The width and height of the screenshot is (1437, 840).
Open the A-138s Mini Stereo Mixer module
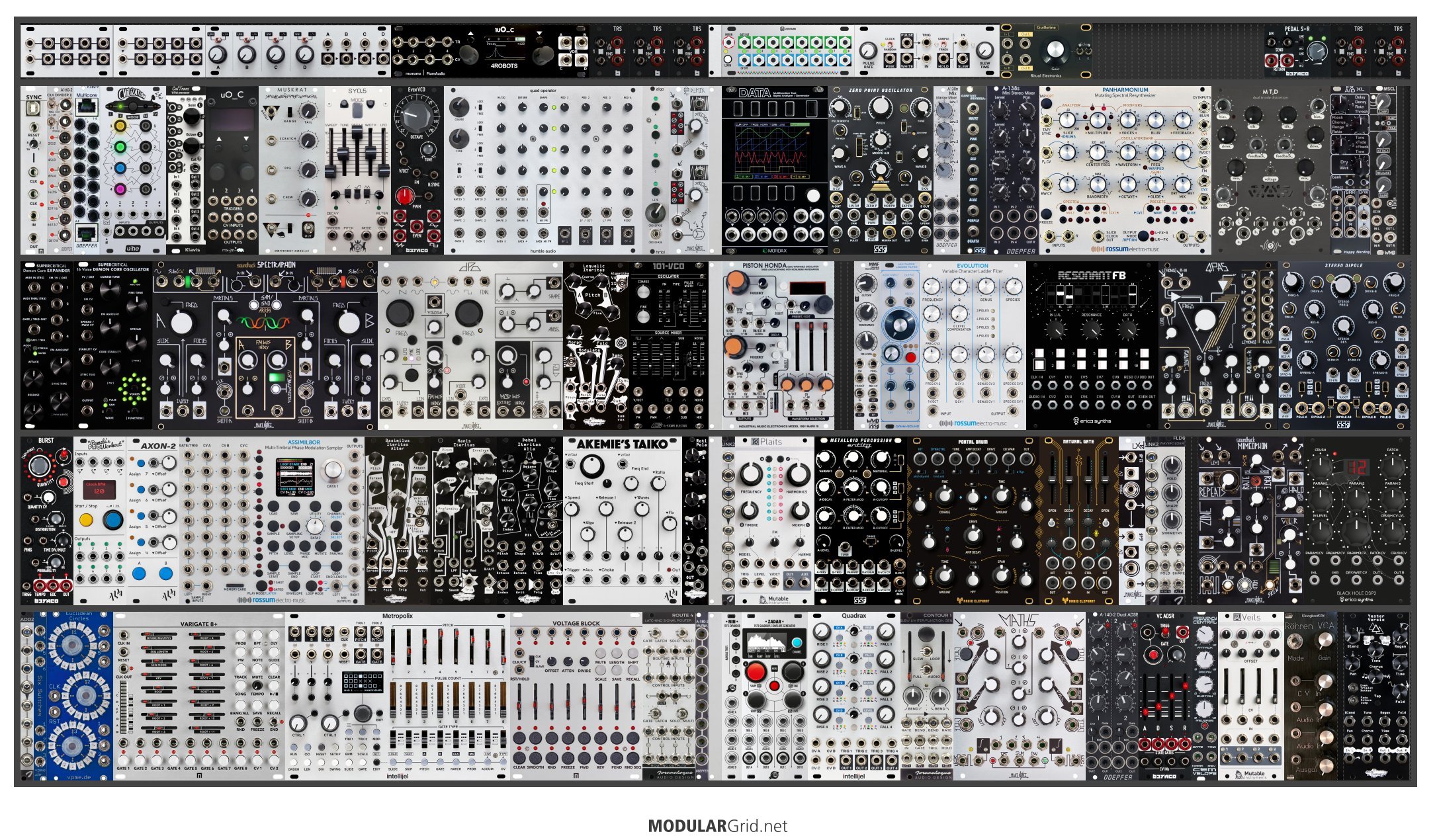(1013, 170)
